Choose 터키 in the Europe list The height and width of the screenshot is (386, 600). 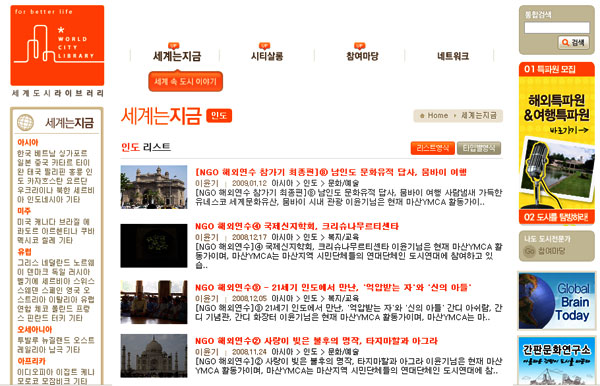coord(57,318)
